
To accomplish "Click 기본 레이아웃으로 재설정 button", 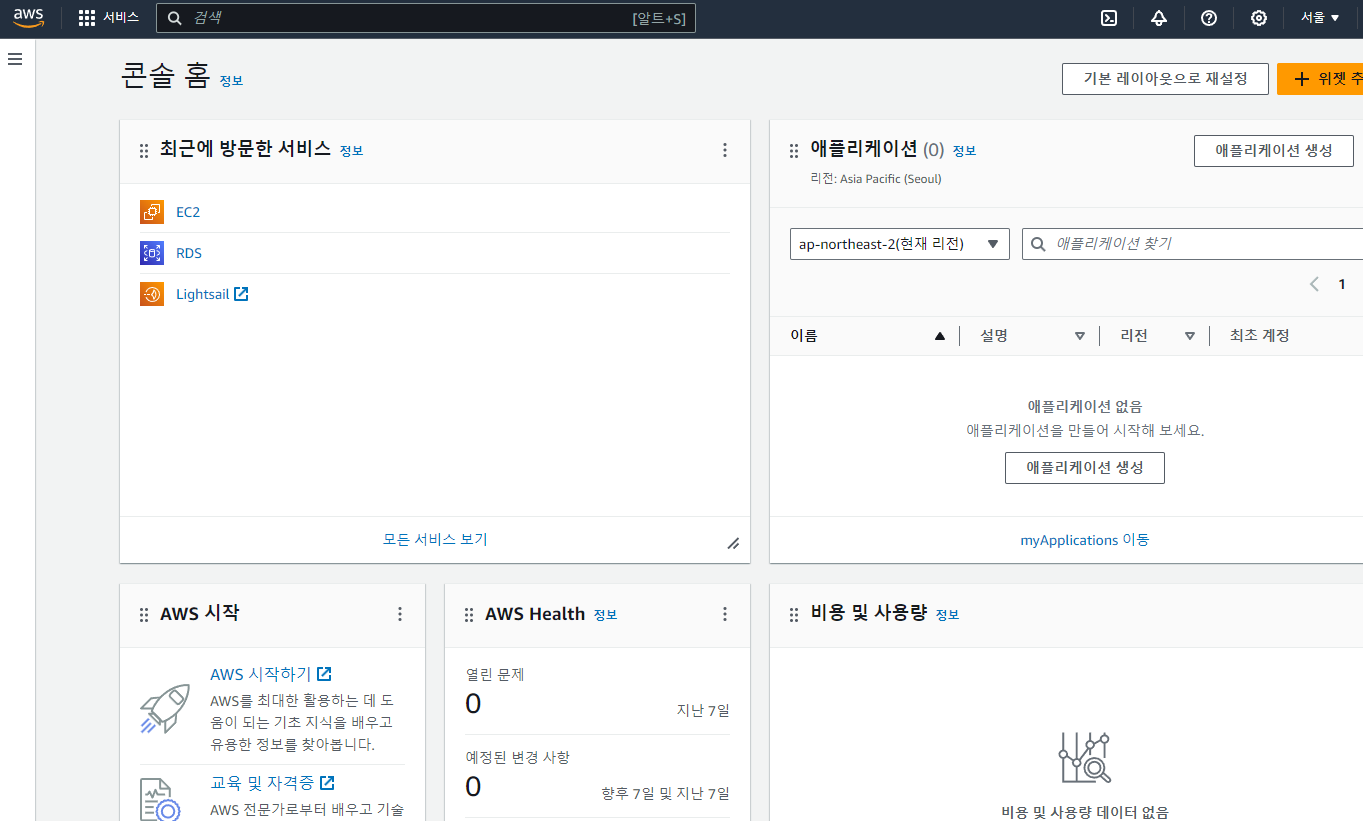I will click(1165, 79).
